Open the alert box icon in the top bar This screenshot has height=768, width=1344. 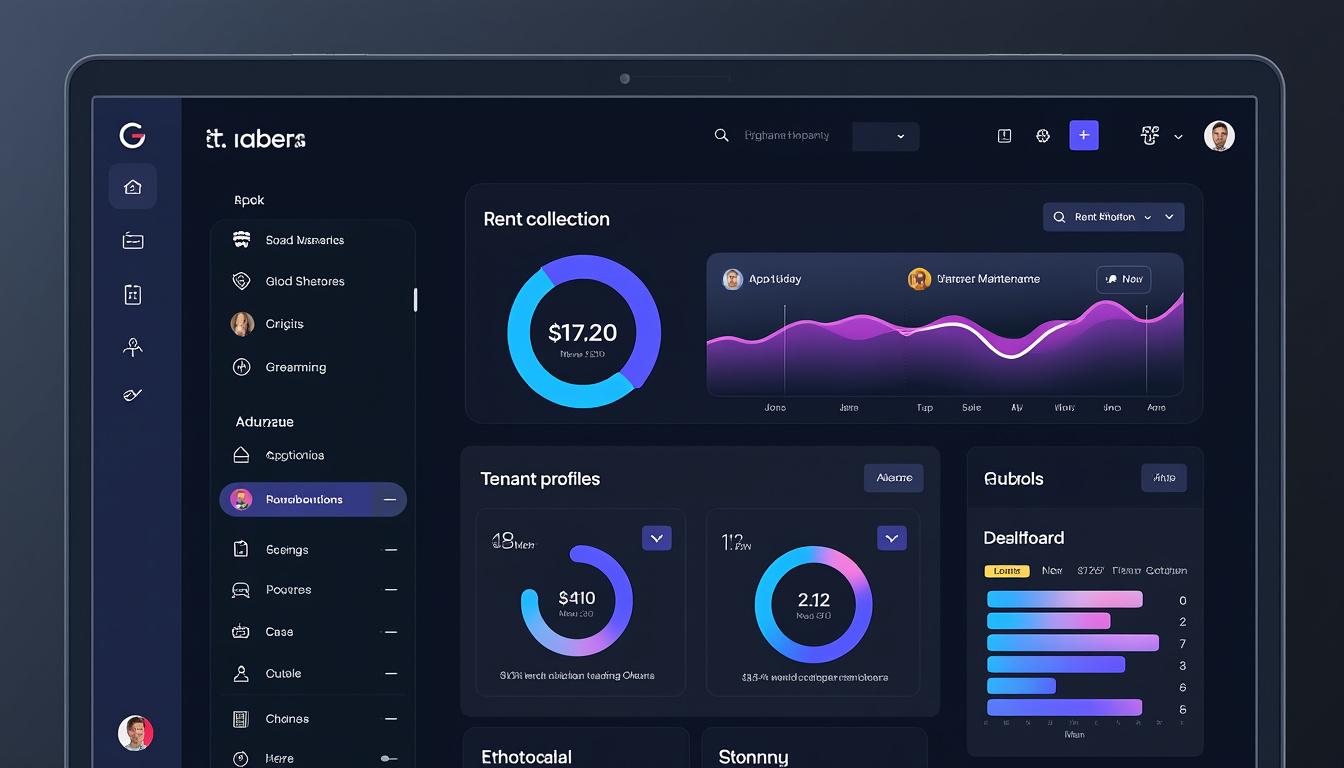click(x=1005, y=136)
